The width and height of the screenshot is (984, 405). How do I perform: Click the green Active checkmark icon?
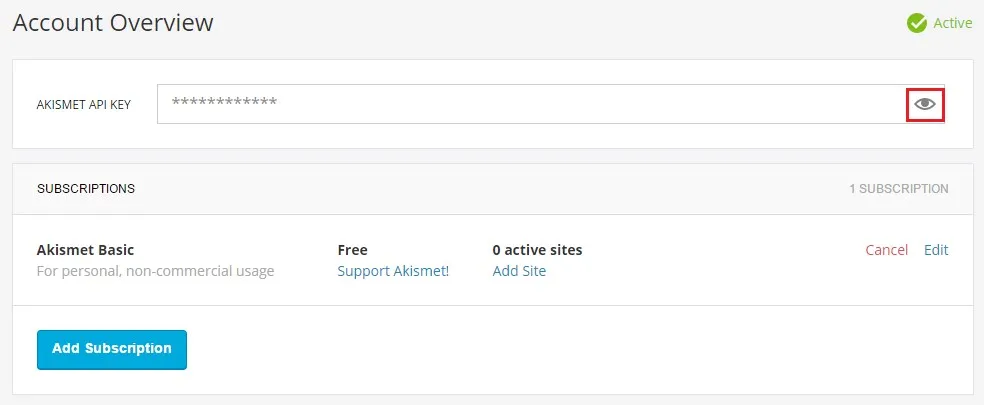tap(917, 23)
